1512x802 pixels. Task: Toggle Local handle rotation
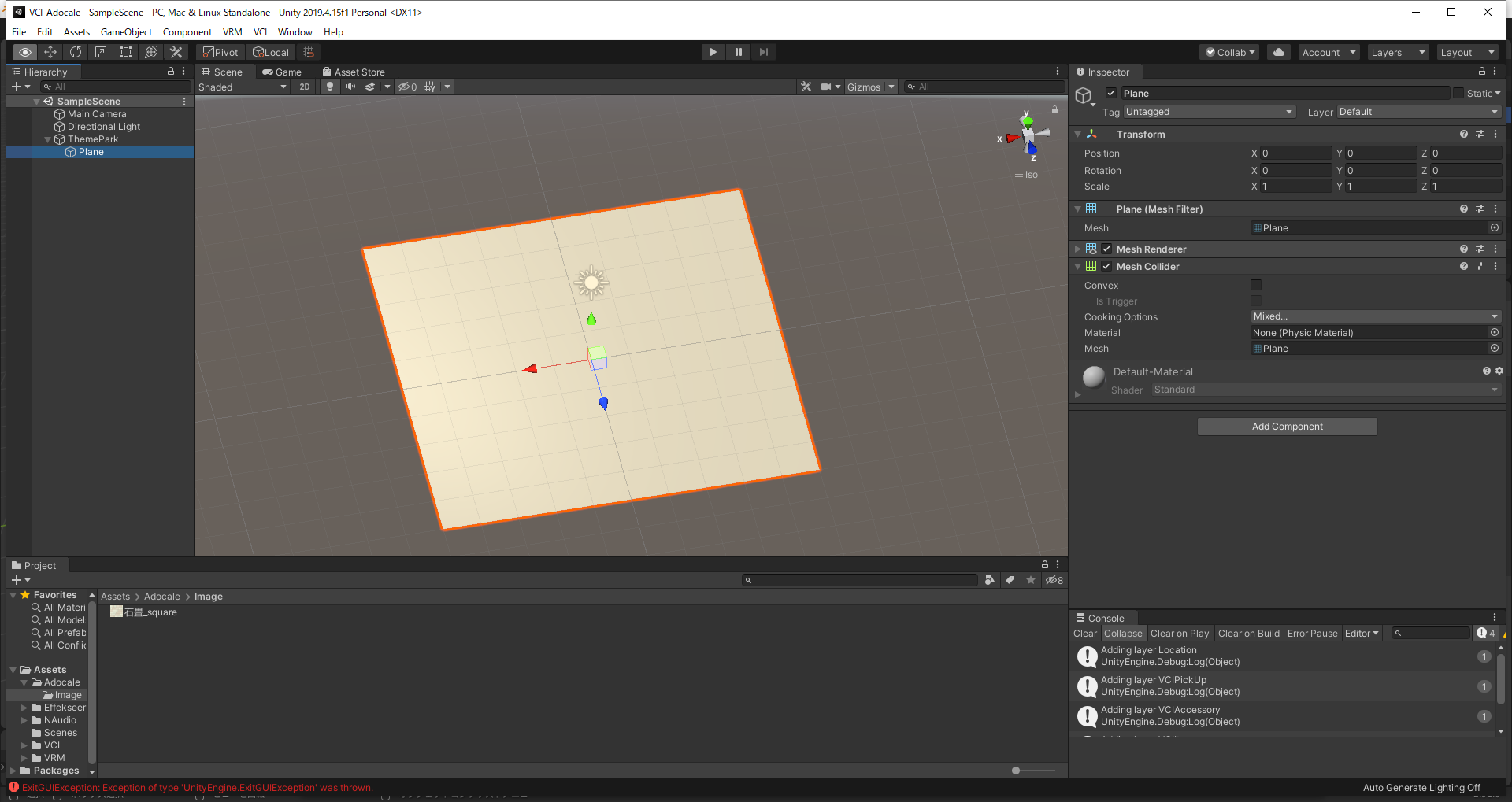(x=271, y=52)
